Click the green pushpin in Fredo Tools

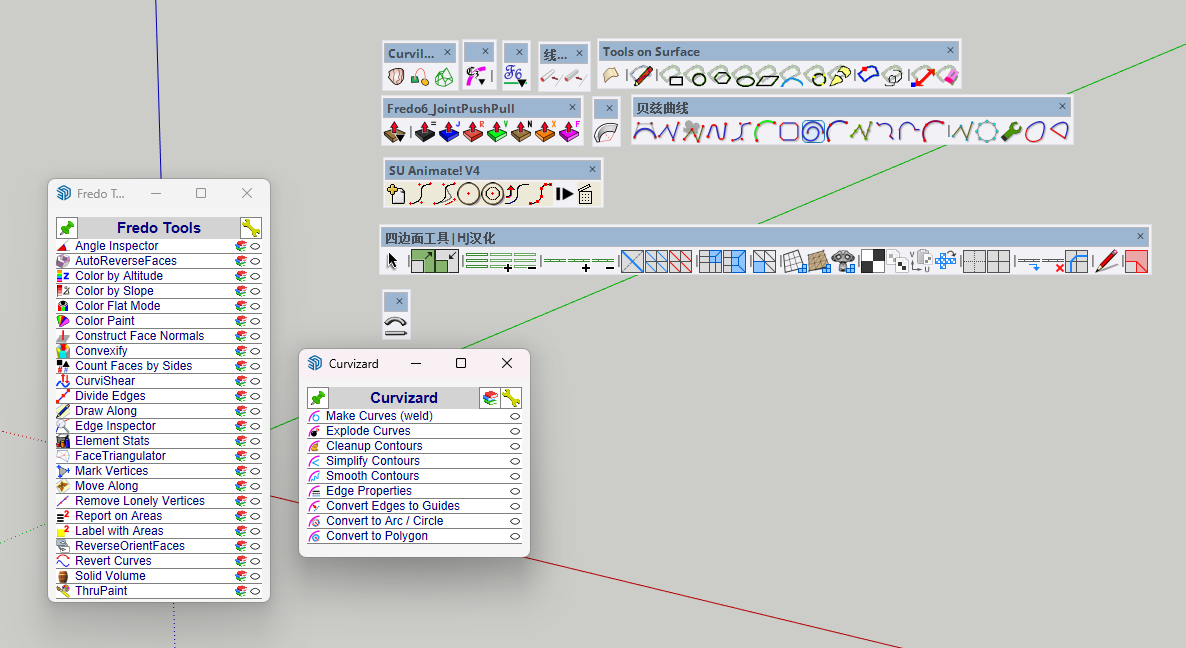pos(66,228)
